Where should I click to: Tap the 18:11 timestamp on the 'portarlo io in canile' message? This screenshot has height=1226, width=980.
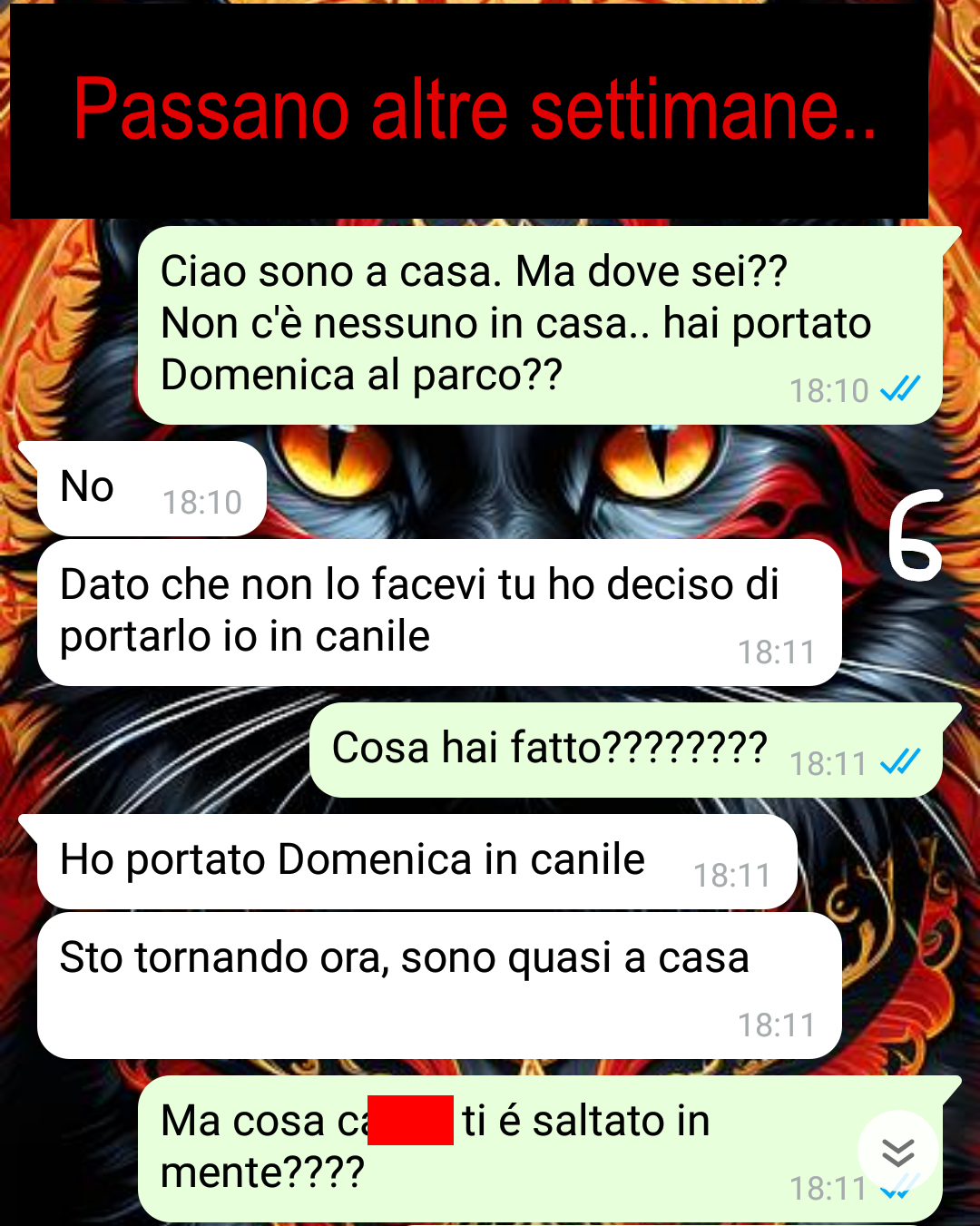pos(777,652)
